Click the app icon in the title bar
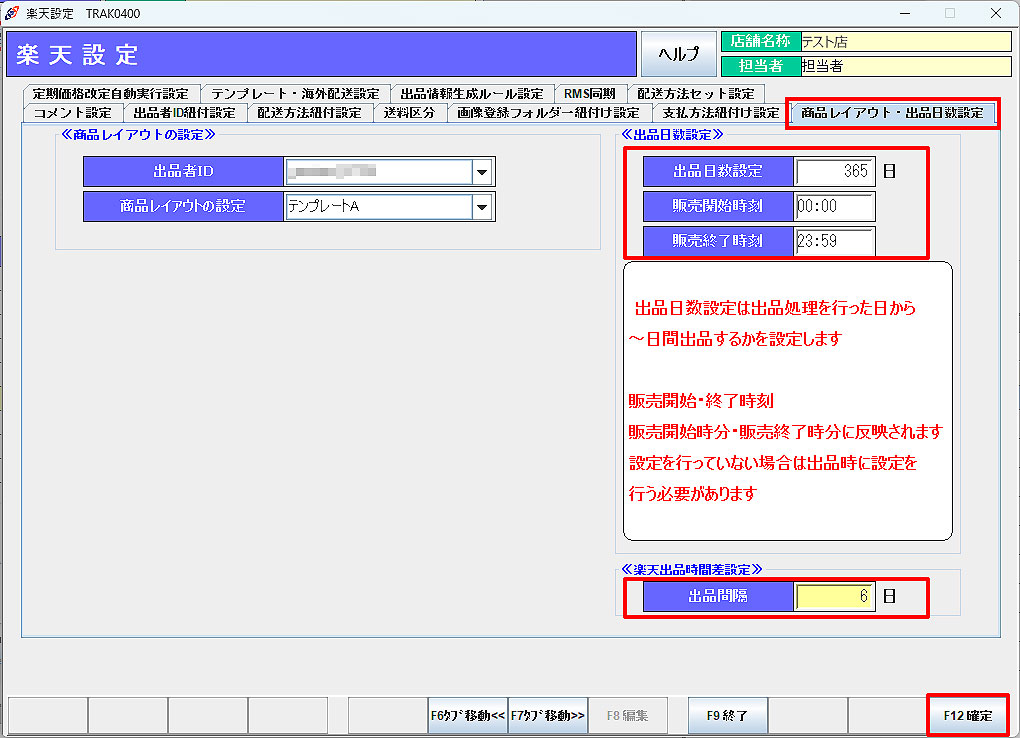1020x738 pixels. point(12,13)
